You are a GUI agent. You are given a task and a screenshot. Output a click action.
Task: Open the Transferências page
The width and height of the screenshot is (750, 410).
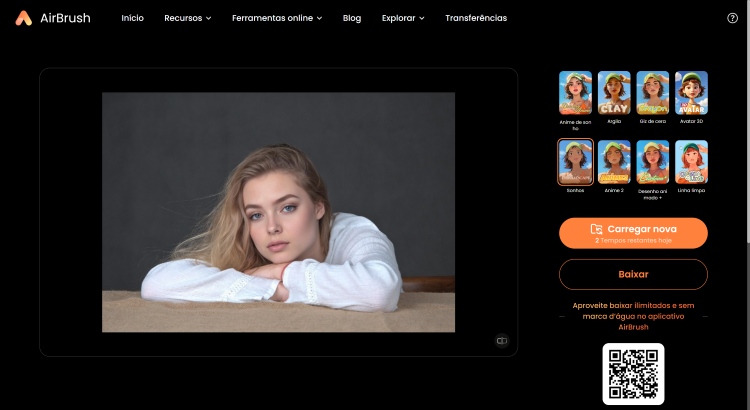[476, 18]
